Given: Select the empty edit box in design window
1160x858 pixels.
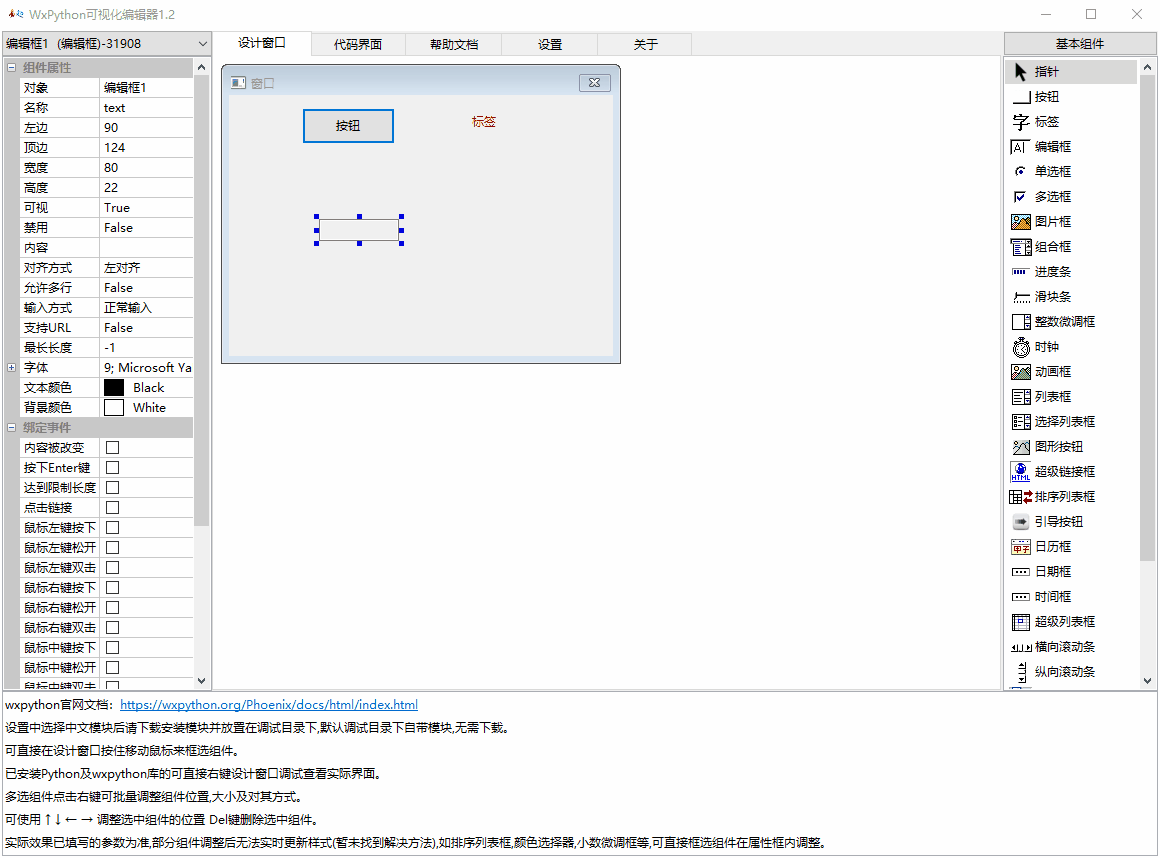Looking at the screenshot, I should click(359, 230).
